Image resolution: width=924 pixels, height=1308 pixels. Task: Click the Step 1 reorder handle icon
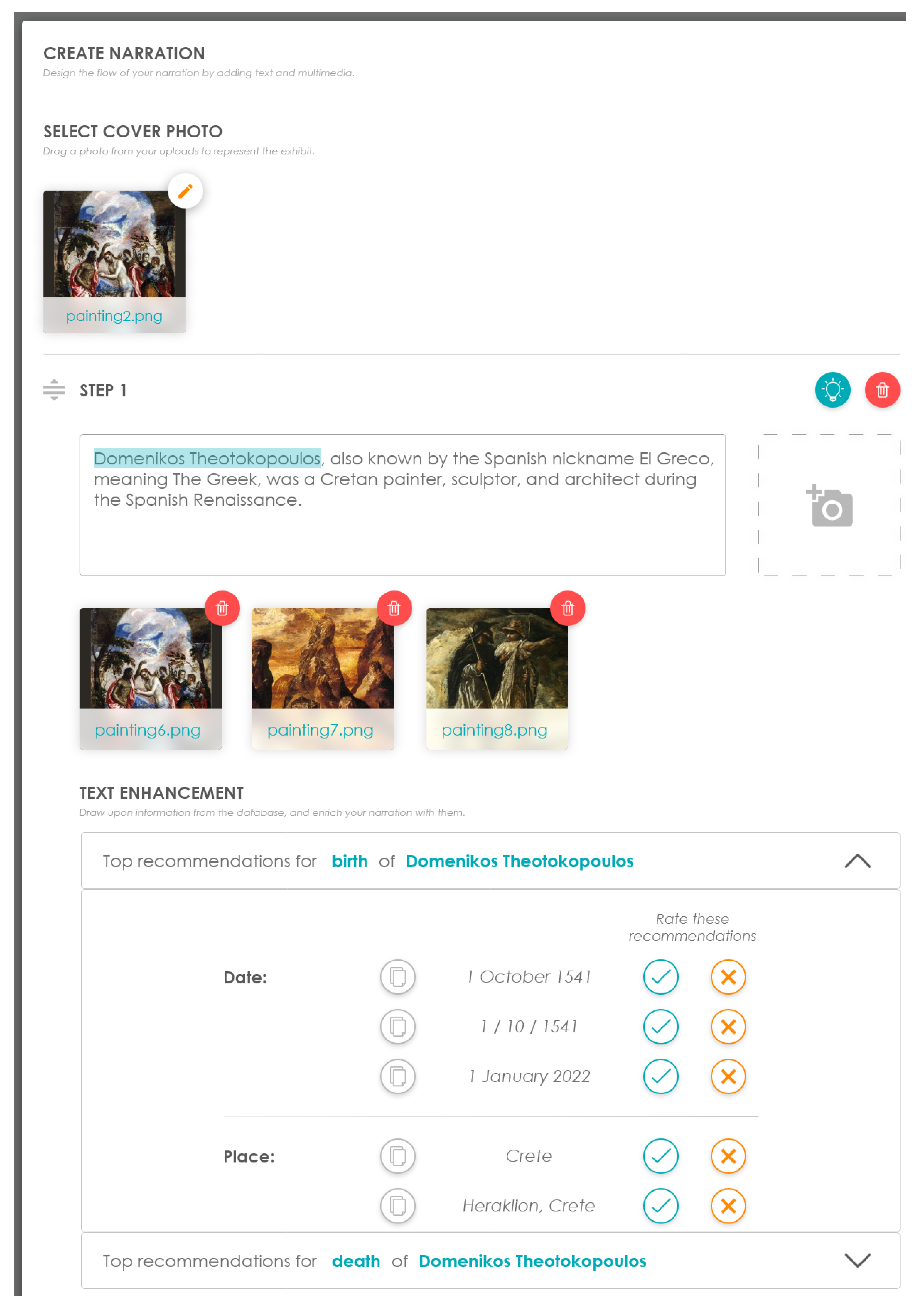(54, 390)
